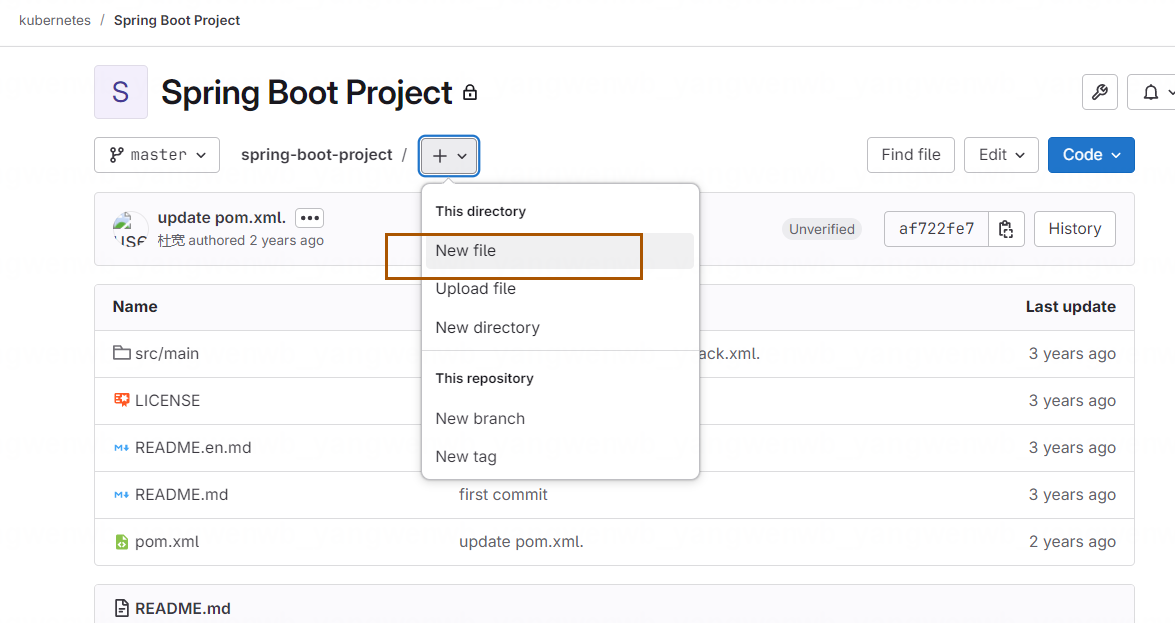Open the wrench admin settings button

point(1099,92)
